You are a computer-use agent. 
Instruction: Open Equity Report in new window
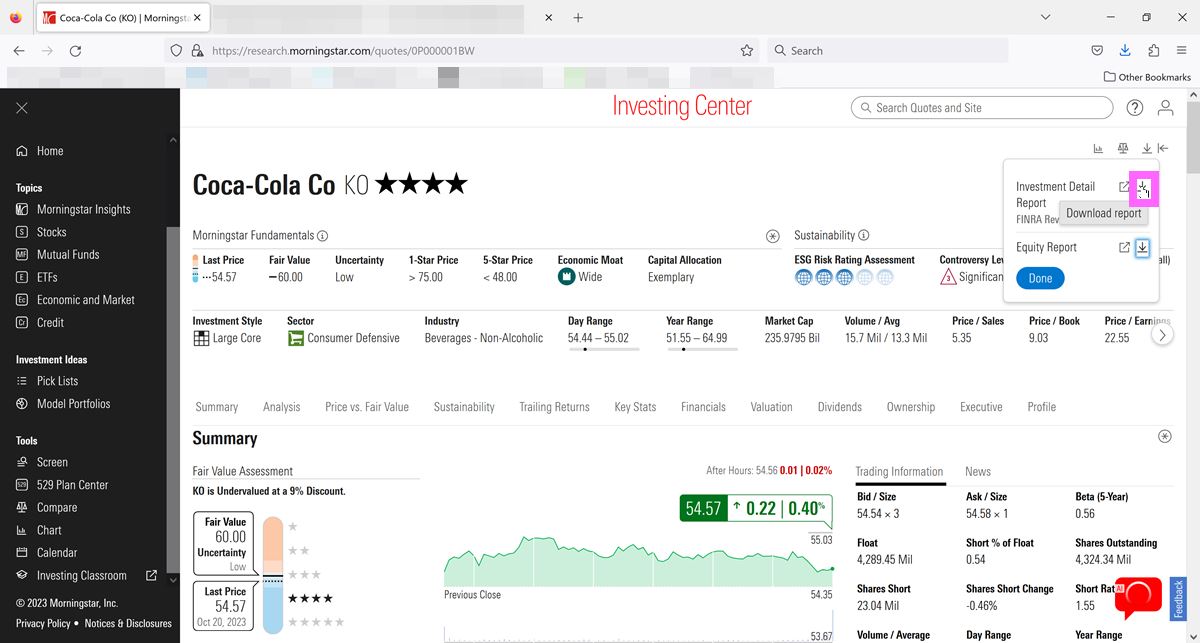click(x=1124, y=248)
